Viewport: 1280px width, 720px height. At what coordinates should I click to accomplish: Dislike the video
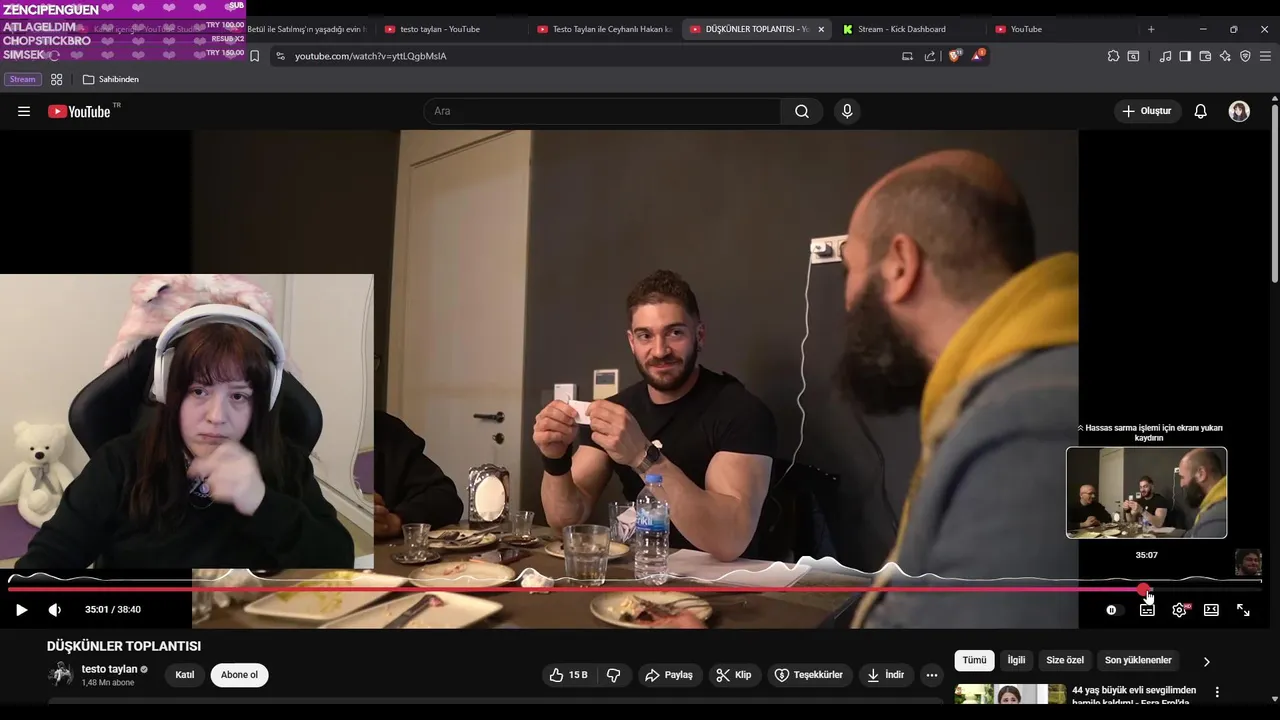point(614,675)
